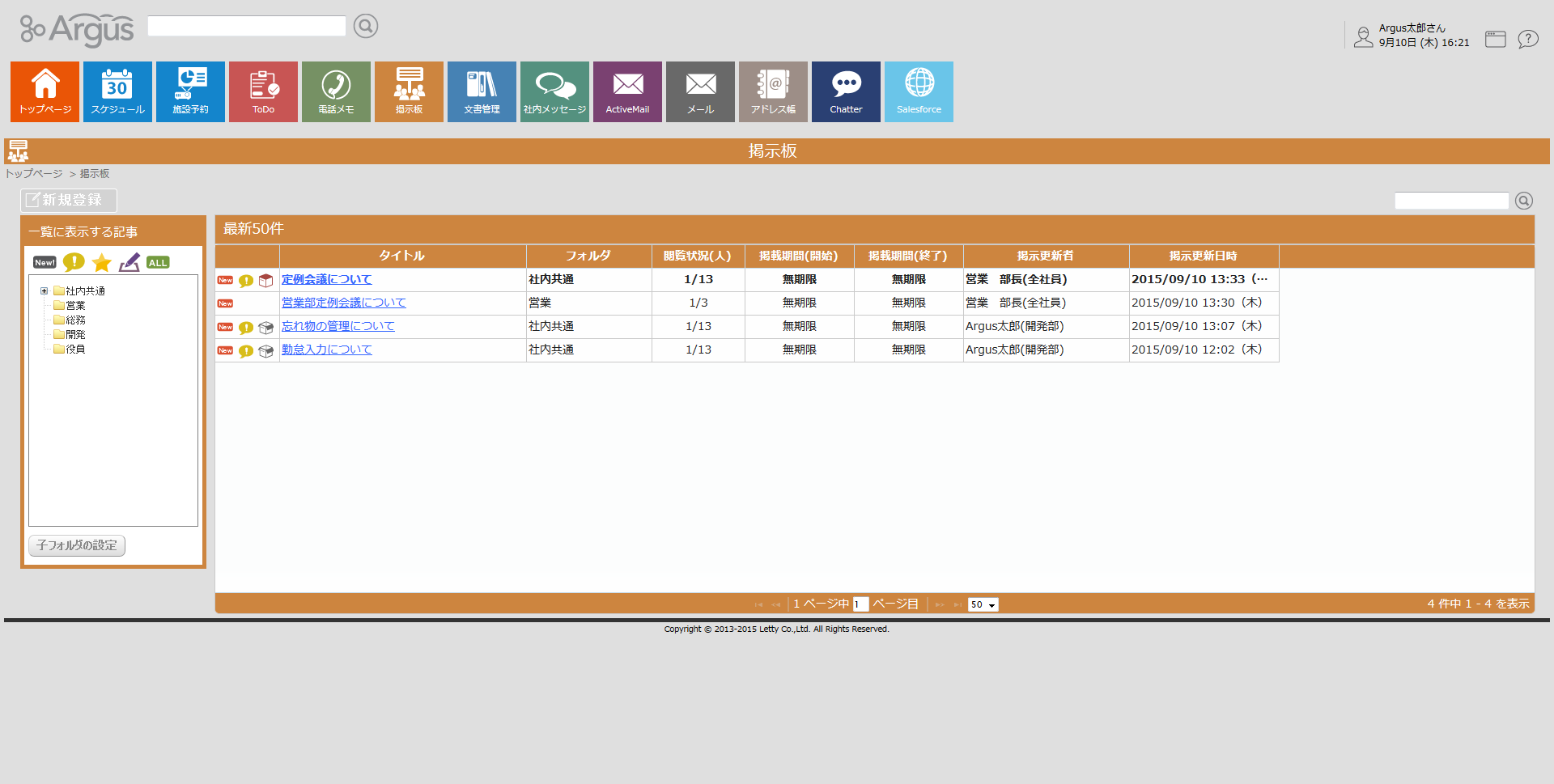1554x784 pixels.
Task: Open 忘れ物の管理について article
Action: point(338,326)
